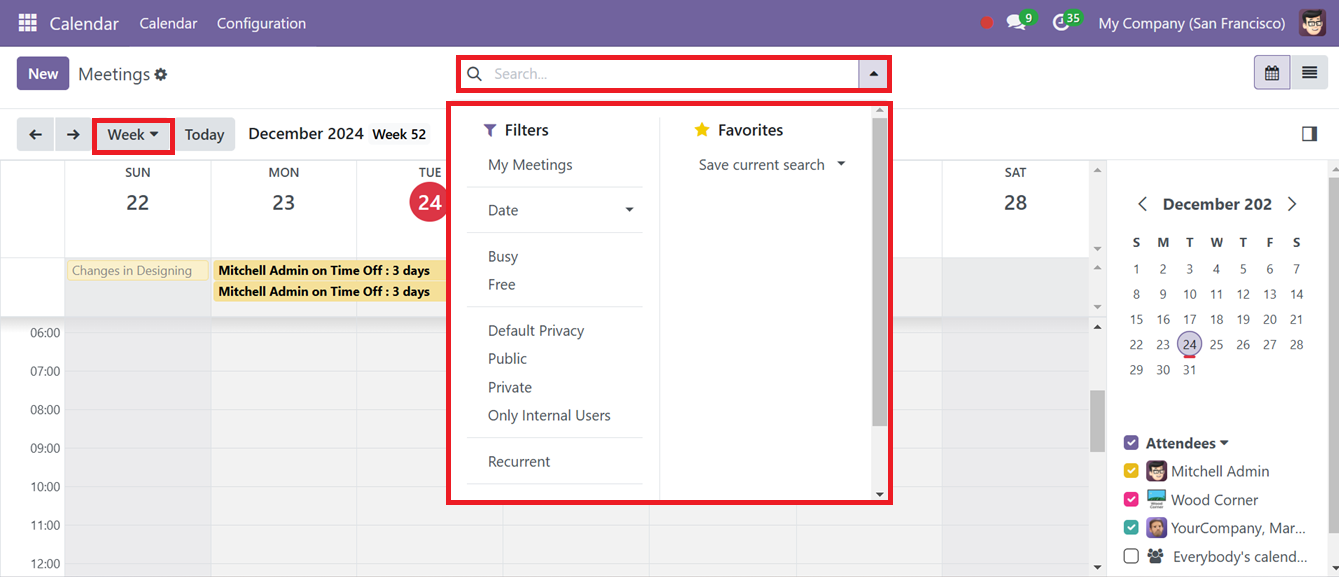Switch to list view icon
The height and width of the screenshot is (577, 1339).
click(x=1308, y=73)
